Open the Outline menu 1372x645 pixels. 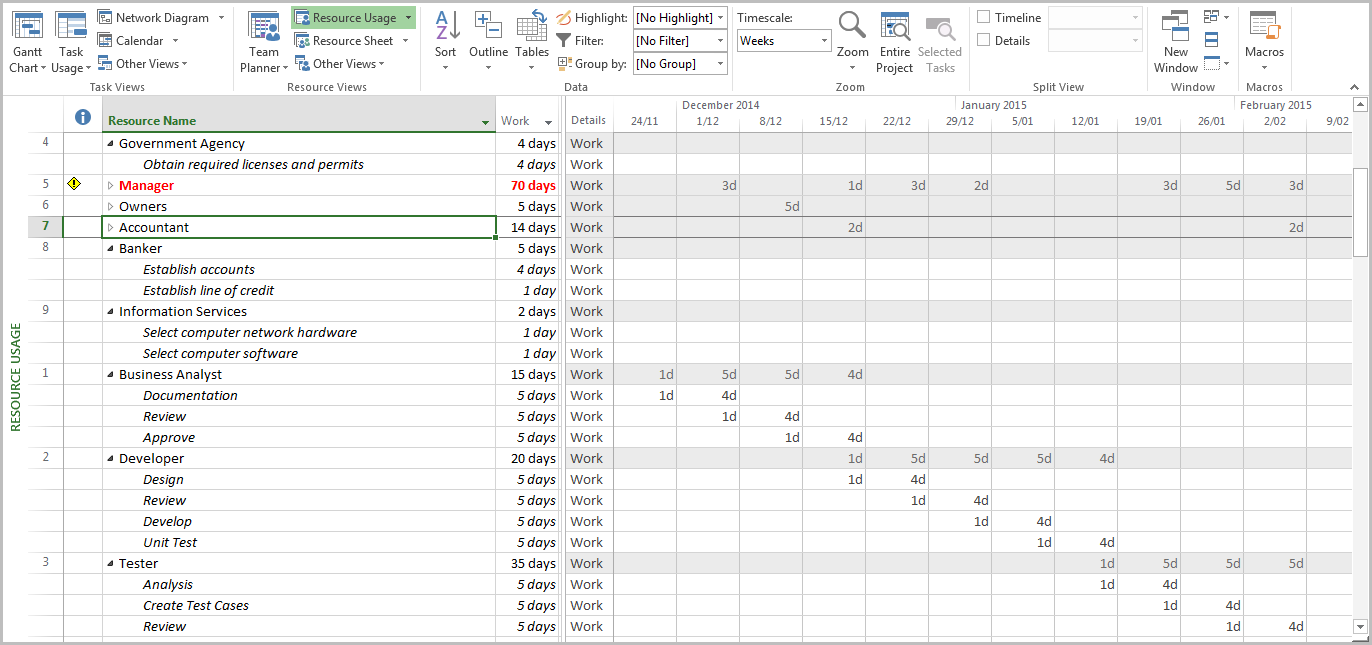pyautogui.click(x=489, y=42)
